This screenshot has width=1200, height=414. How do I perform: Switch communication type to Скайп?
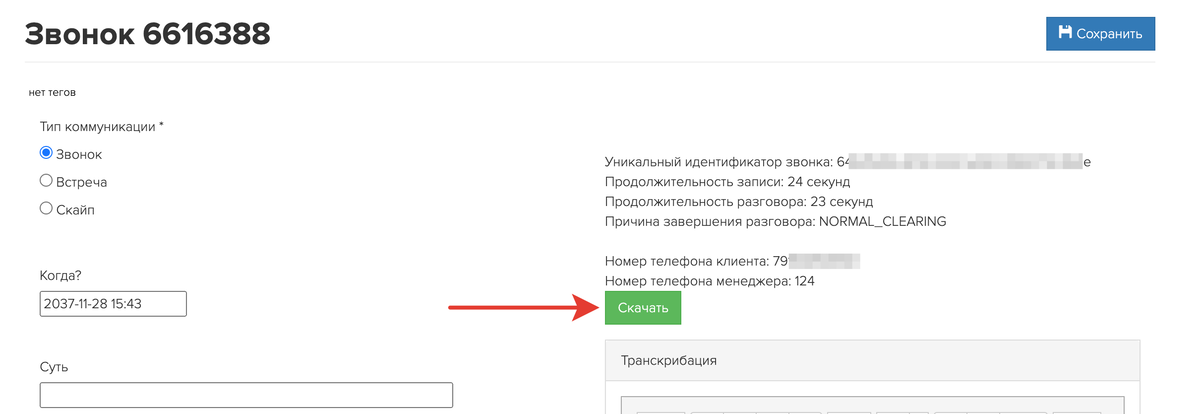46,208
